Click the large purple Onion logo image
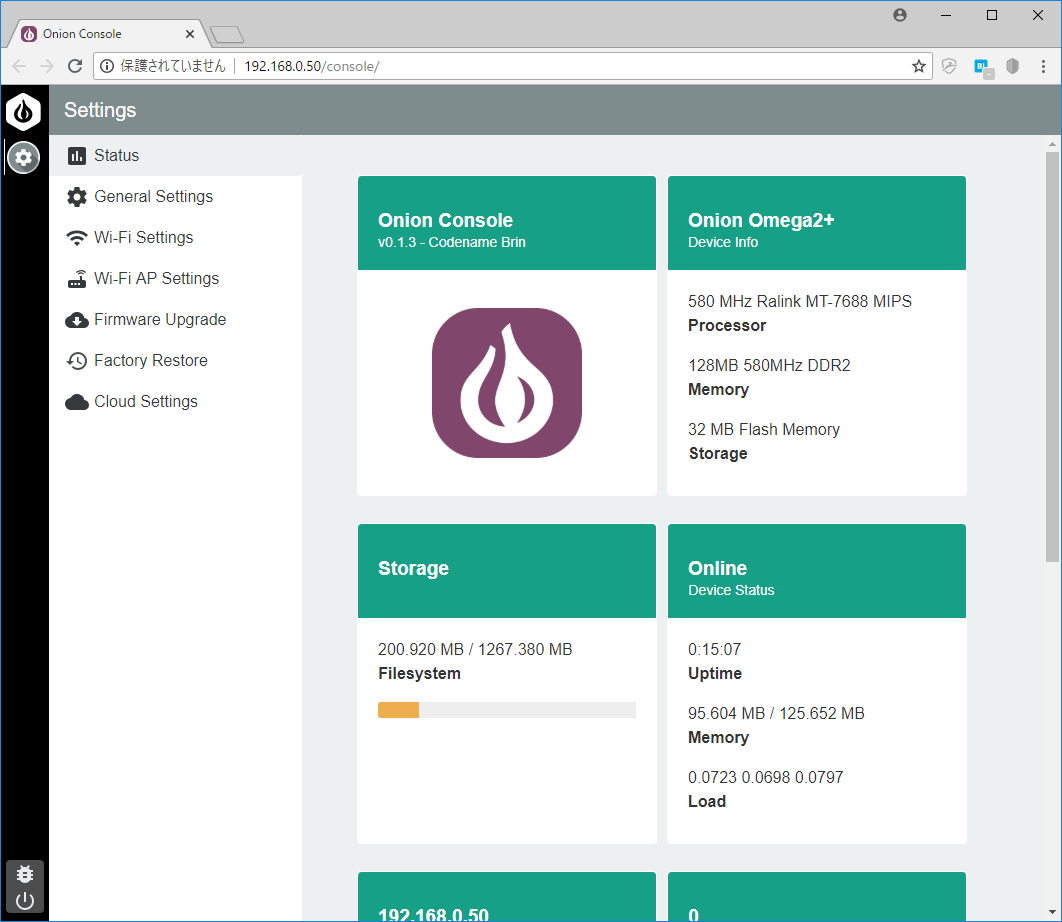The height and width of the screenshot is (922, 1062). point(507,383)
